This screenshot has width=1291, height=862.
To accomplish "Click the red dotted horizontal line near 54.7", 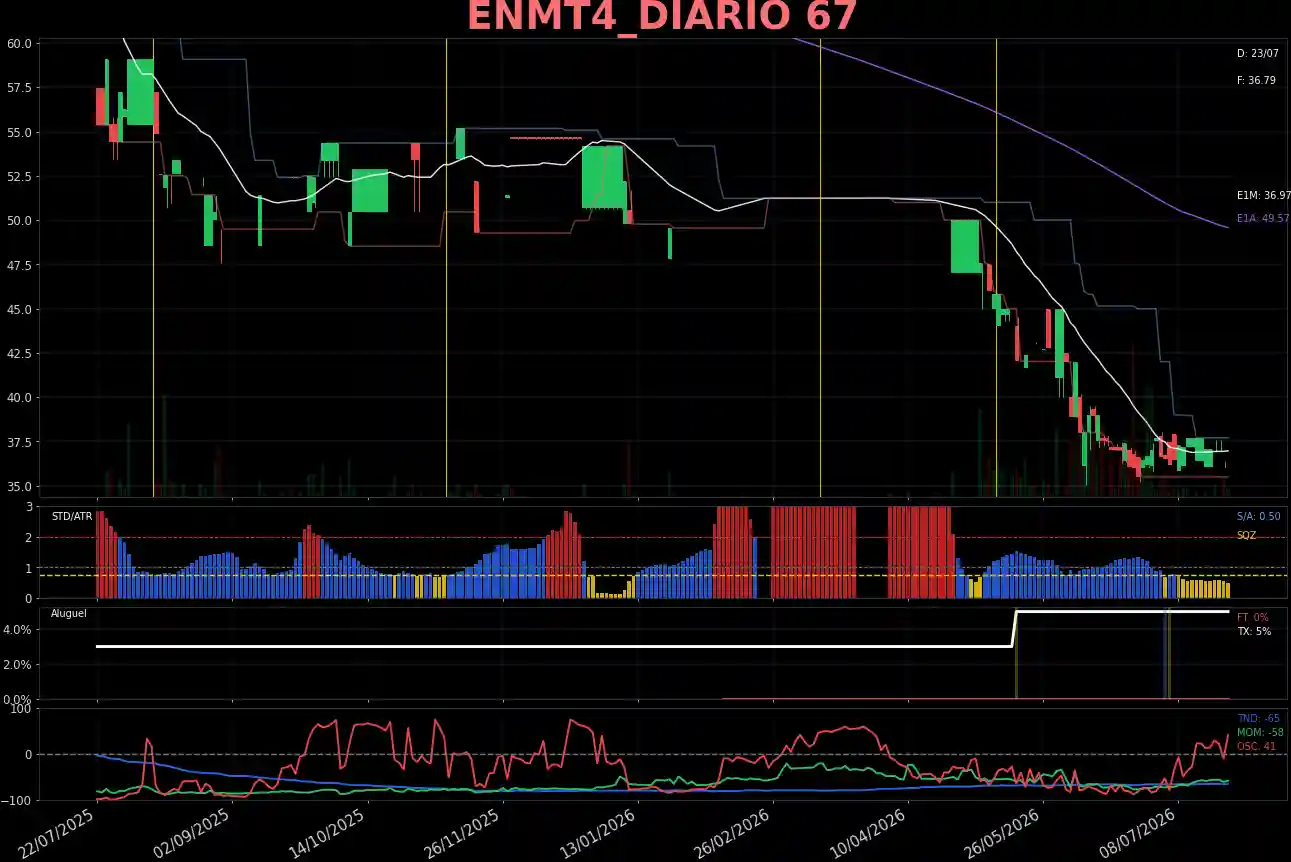I will coord(546,138).
